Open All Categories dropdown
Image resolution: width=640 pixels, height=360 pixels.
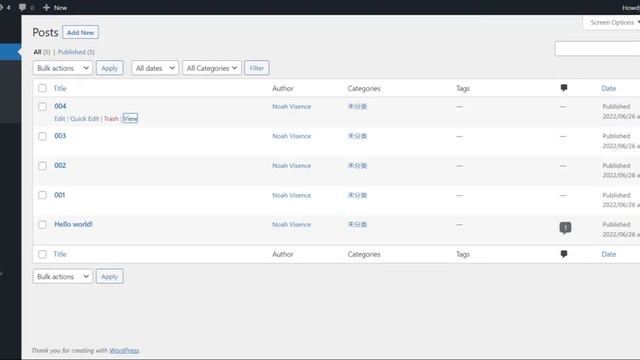212,68
